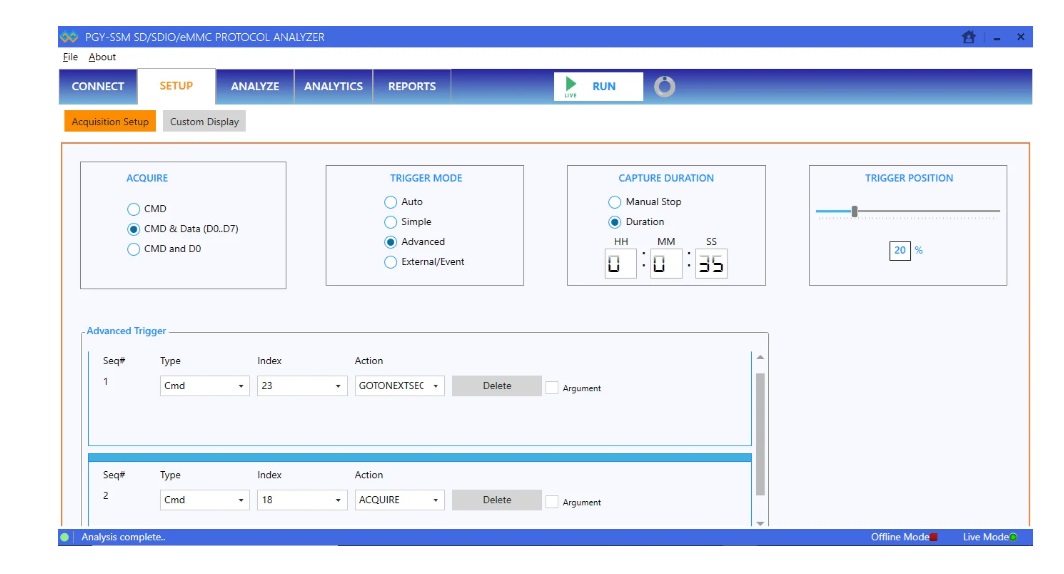Open the File menu
Viewport: 1064px width, 574px height.
tap(70, 57)
